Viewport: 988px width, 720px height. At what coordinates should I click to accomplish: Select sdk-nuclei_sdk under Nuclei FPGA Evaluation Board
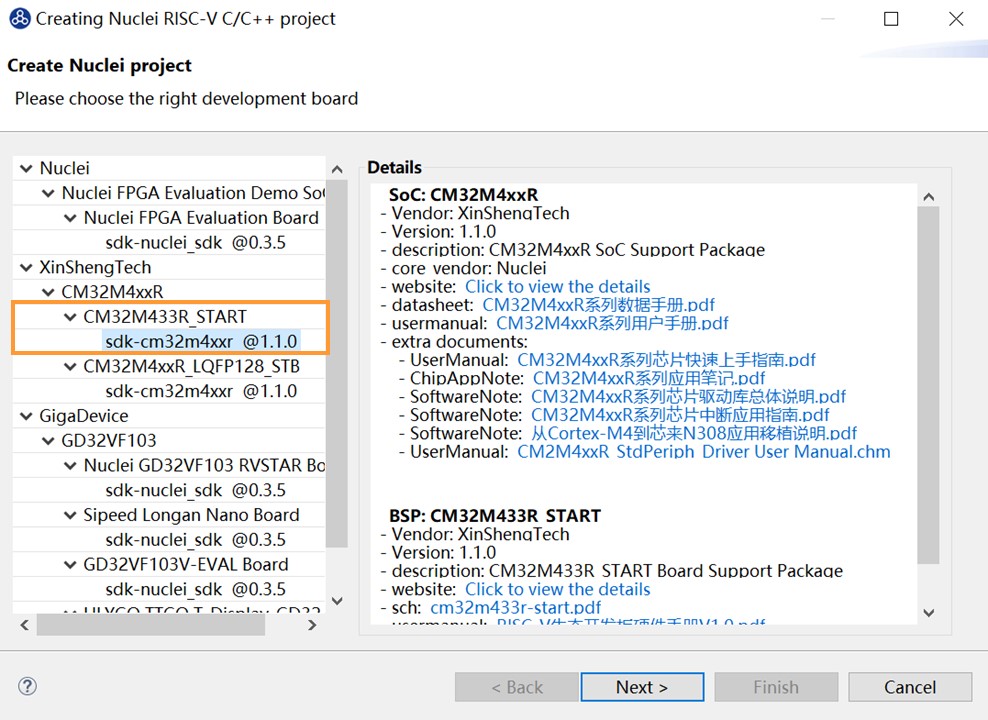coord(195,243)
